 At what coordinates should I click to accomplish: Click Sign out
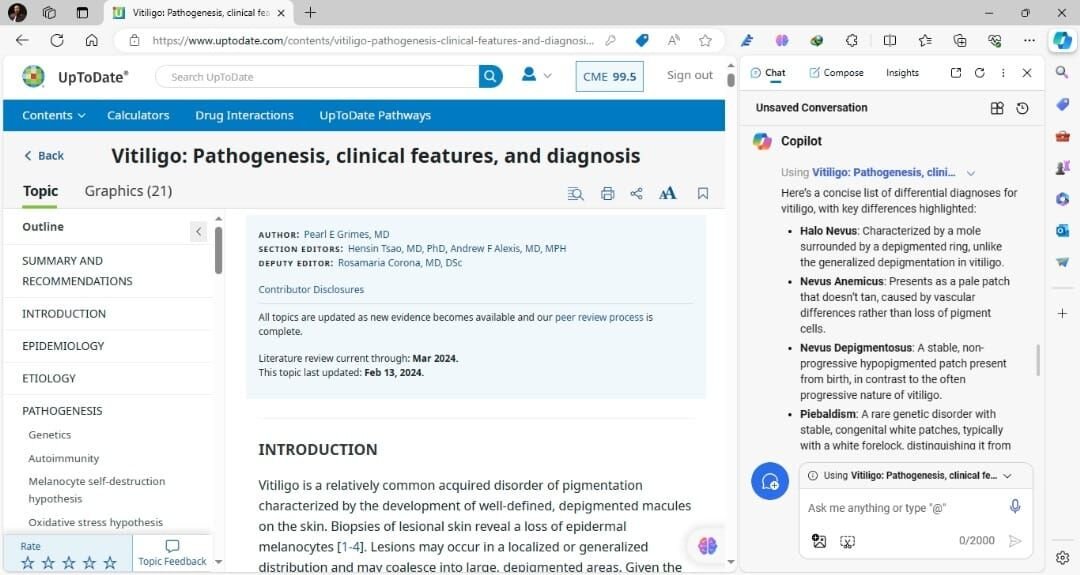pyautogui.click(x=689, y=76)
